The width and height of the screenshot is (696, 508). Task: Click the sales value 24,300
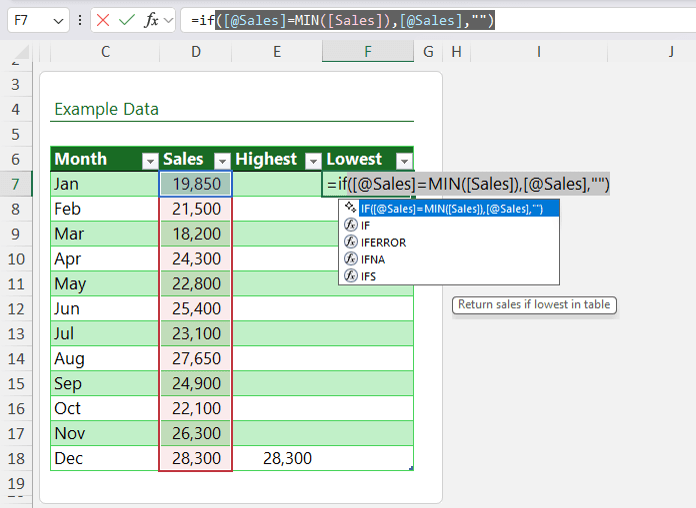pos(196,258)
